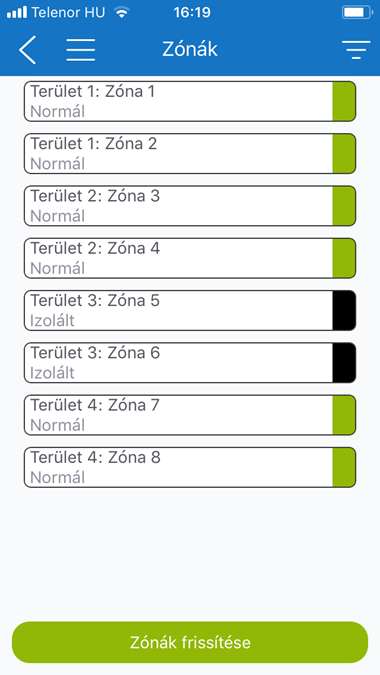This screenshot has width=380, height=675.
Task: Tap the Wi-Fi status icon
Action: 122,12
